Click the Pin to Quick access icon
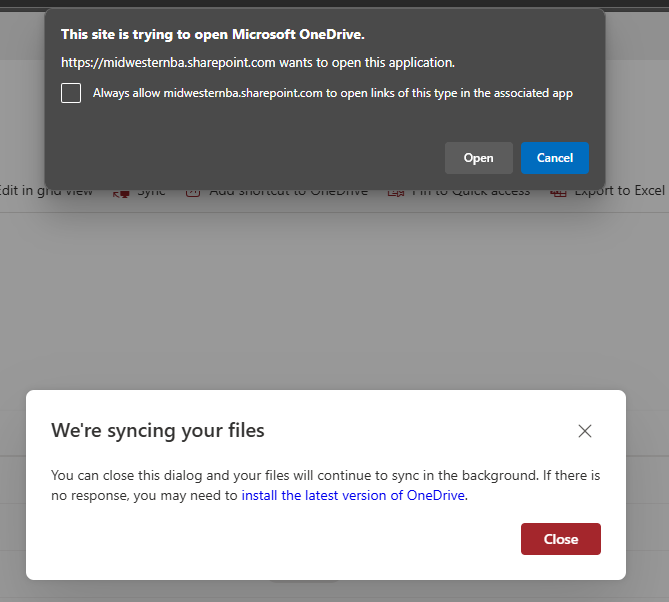Image resolution: width=669 pixels, height=602 pixels. tap(396, 191)
